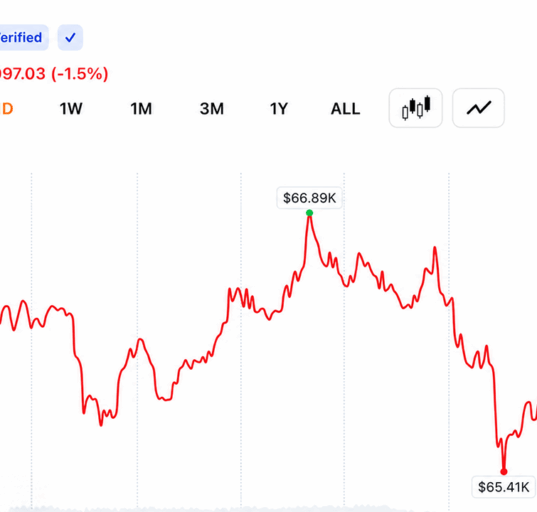
Task: Select the 1M time range
Action: pyautogui.click(x=141, y=109)
